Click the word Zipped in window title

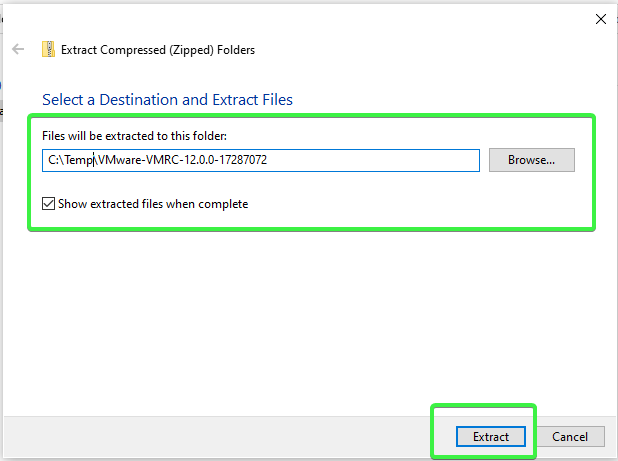191,50
